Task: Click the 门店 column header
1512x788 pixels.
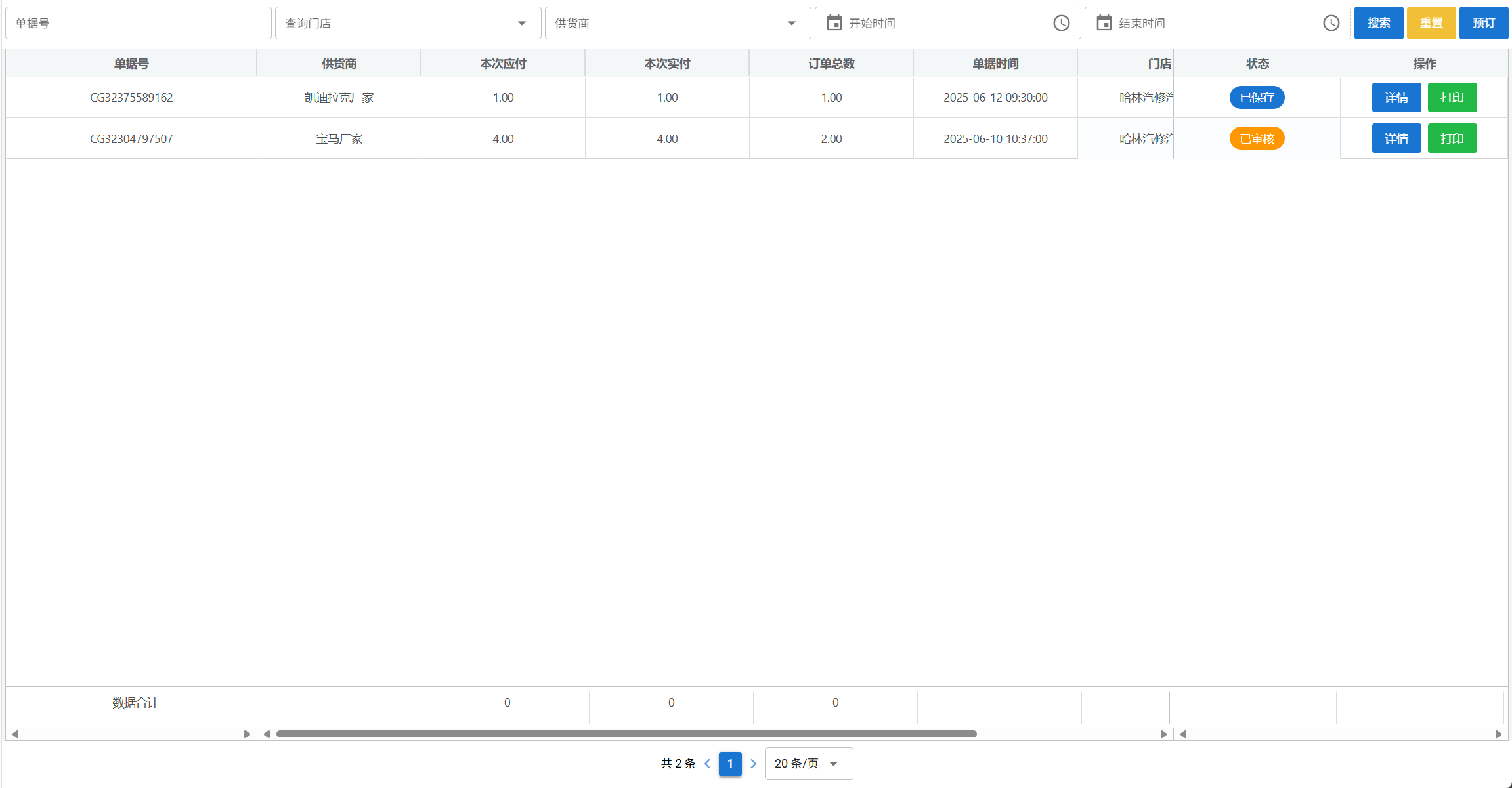Action: 1126,64
